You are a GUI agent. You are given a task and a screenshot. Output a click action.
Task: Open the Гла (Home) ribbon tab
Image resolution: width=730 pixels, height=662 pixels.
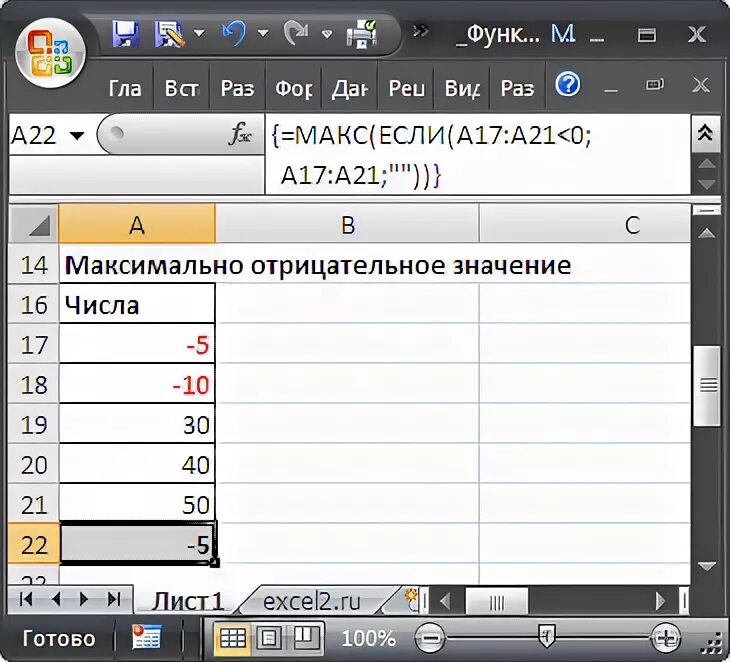pyautogui.click(x=125, y=88)
